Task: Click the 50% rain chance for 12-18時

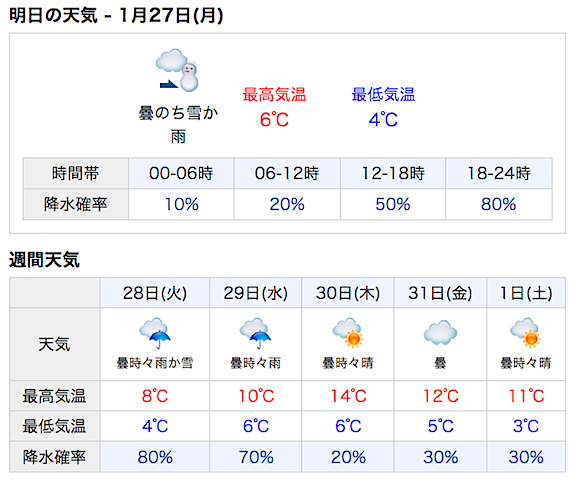Action: (x=393, y=204)
